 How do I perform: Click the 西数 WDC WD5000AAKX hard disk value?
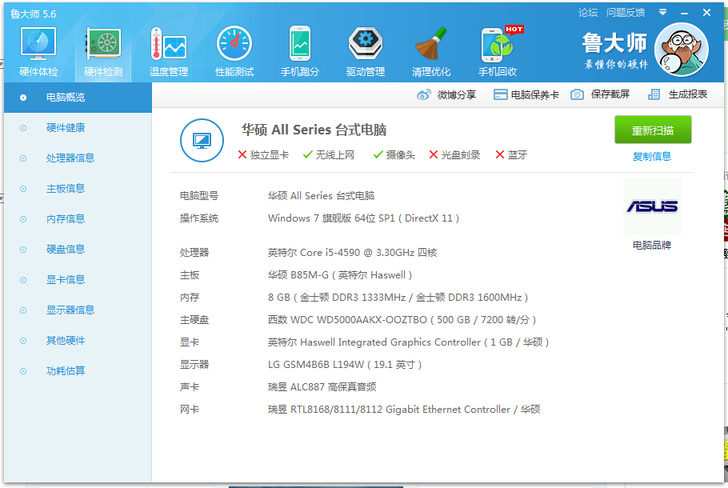click(x=402, y=320)
